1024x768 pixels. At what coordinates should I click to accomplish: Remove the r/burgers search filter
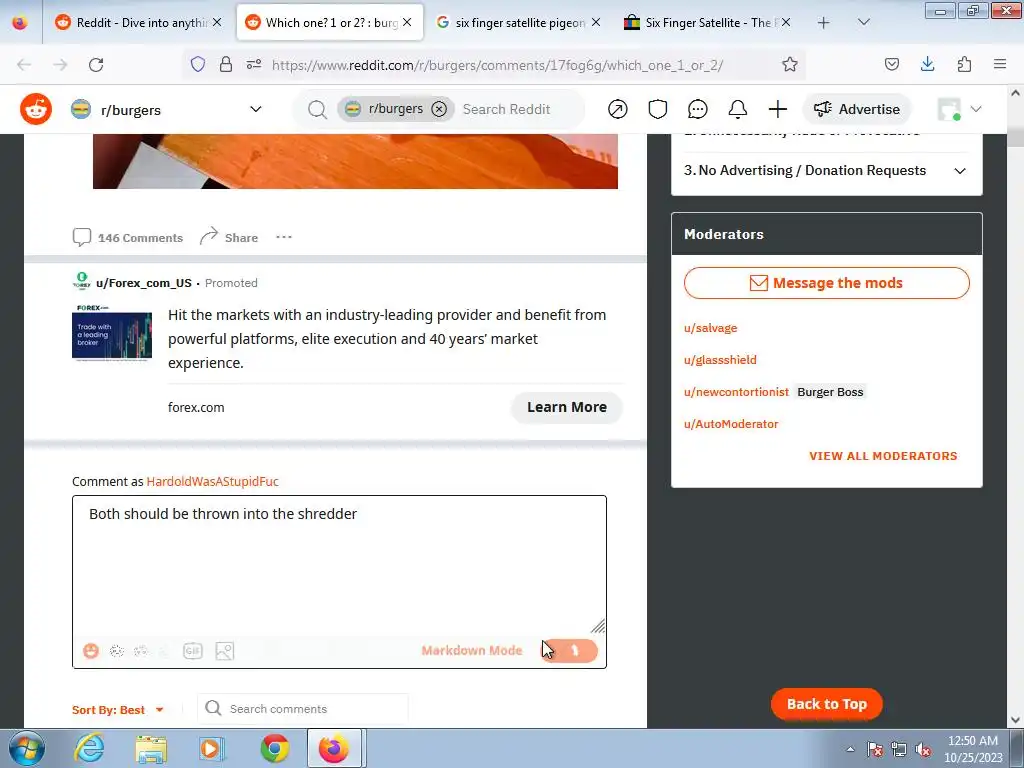[440, 109]
